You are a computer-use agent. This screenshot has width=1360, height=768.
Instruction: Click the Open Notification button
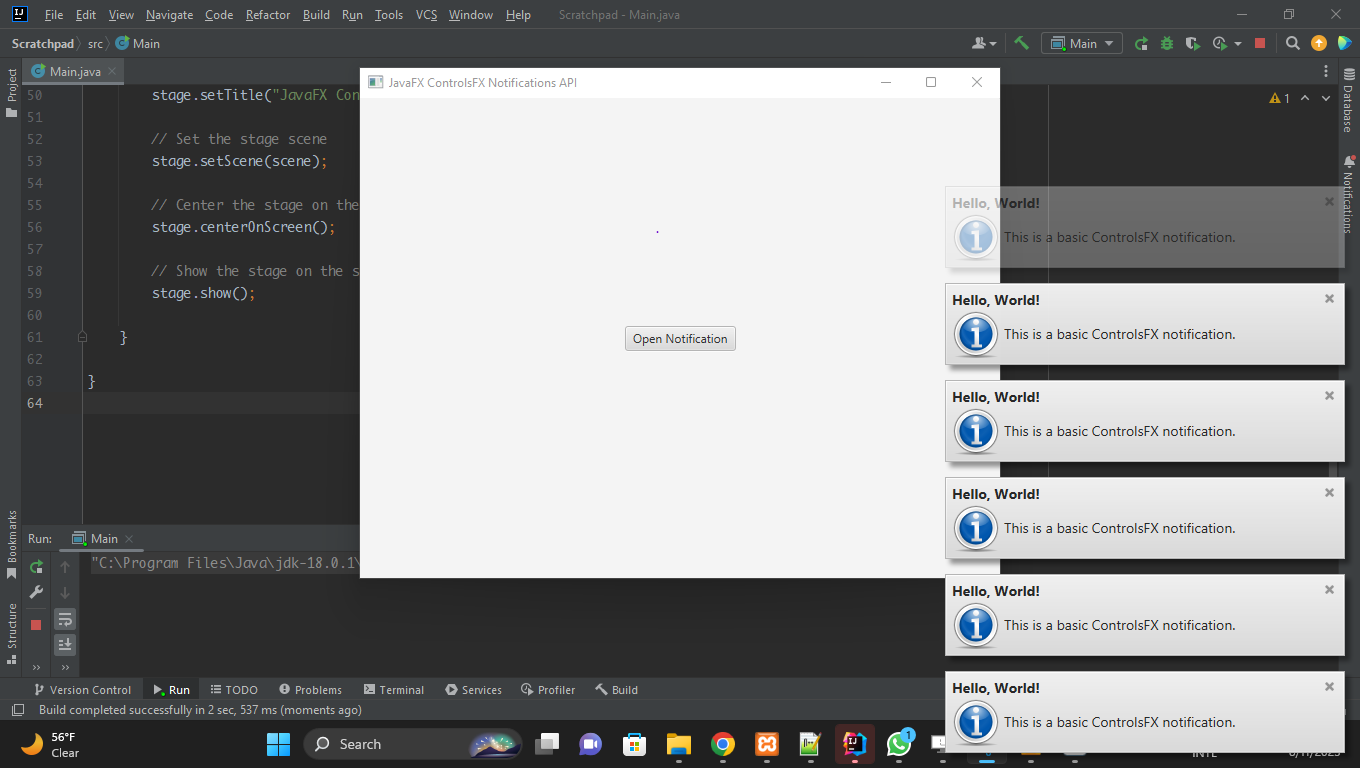680,339
